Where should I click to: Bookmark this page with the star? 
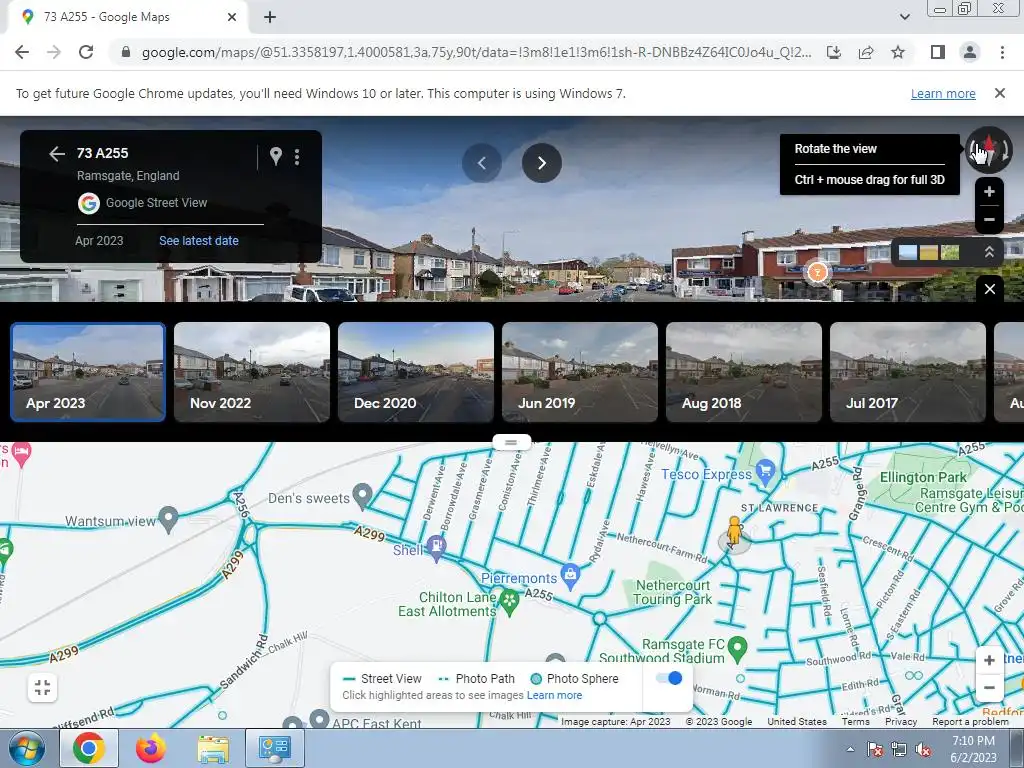point(898,52)
